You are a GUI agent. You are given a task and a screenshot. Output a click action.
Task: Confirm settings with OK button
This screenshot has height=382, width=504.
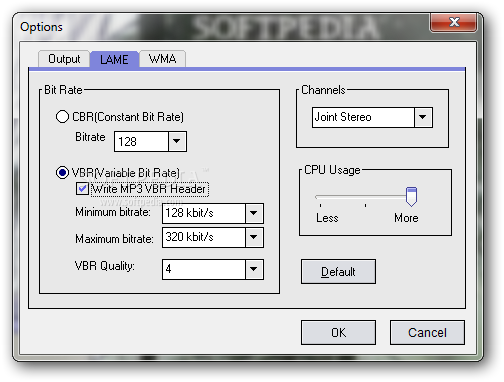pos(338,333)
